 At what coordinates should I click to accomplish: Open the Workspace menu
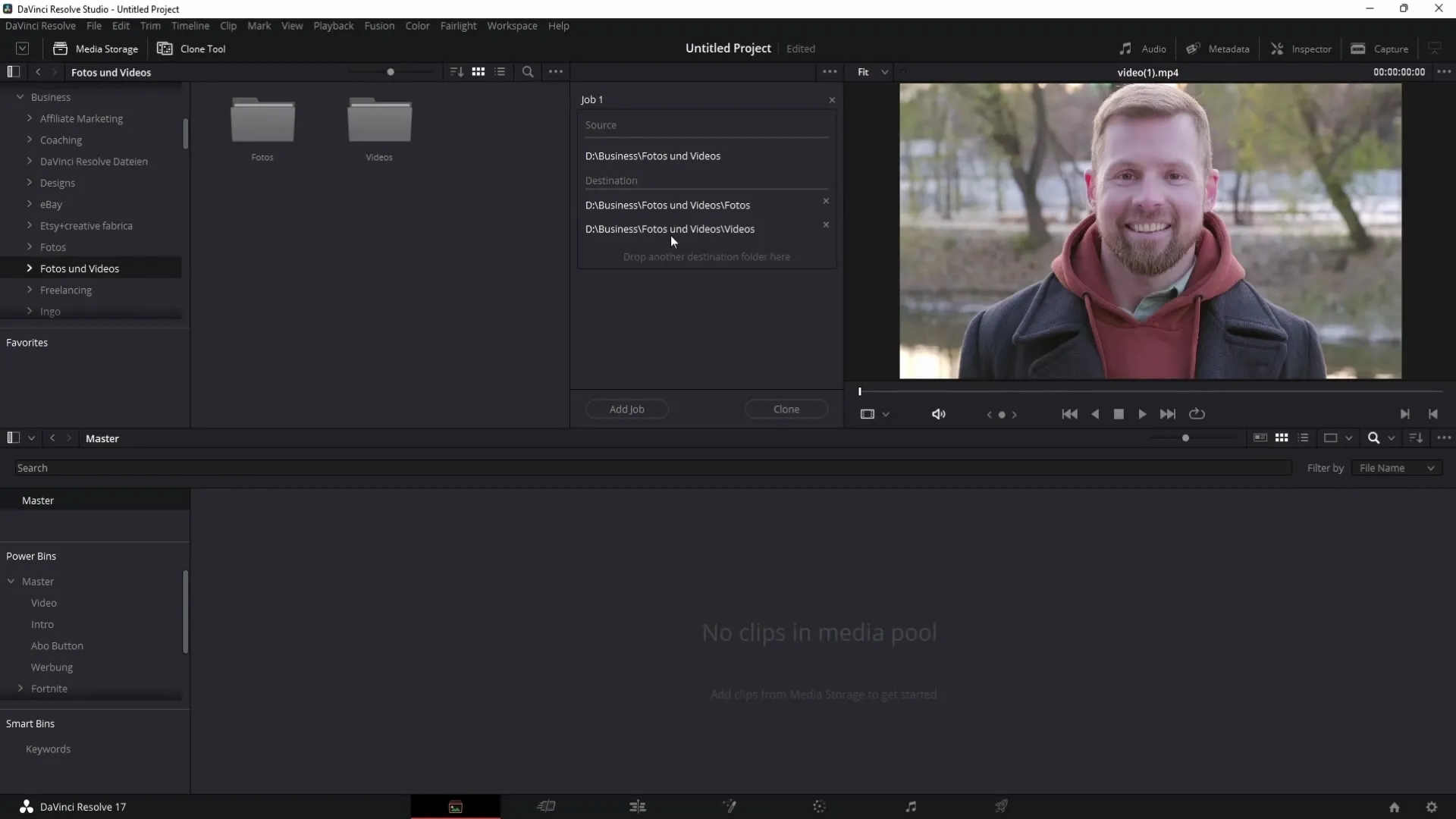512,26
